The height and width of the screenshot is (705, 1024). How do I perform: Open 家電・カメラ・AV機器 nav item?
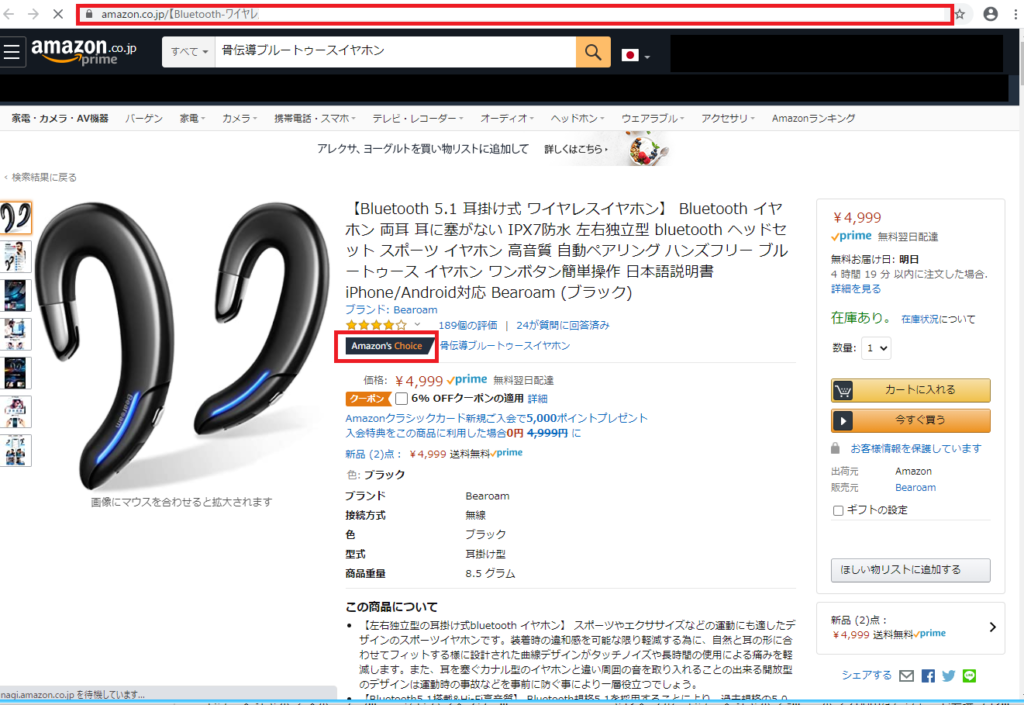[60, 118]
